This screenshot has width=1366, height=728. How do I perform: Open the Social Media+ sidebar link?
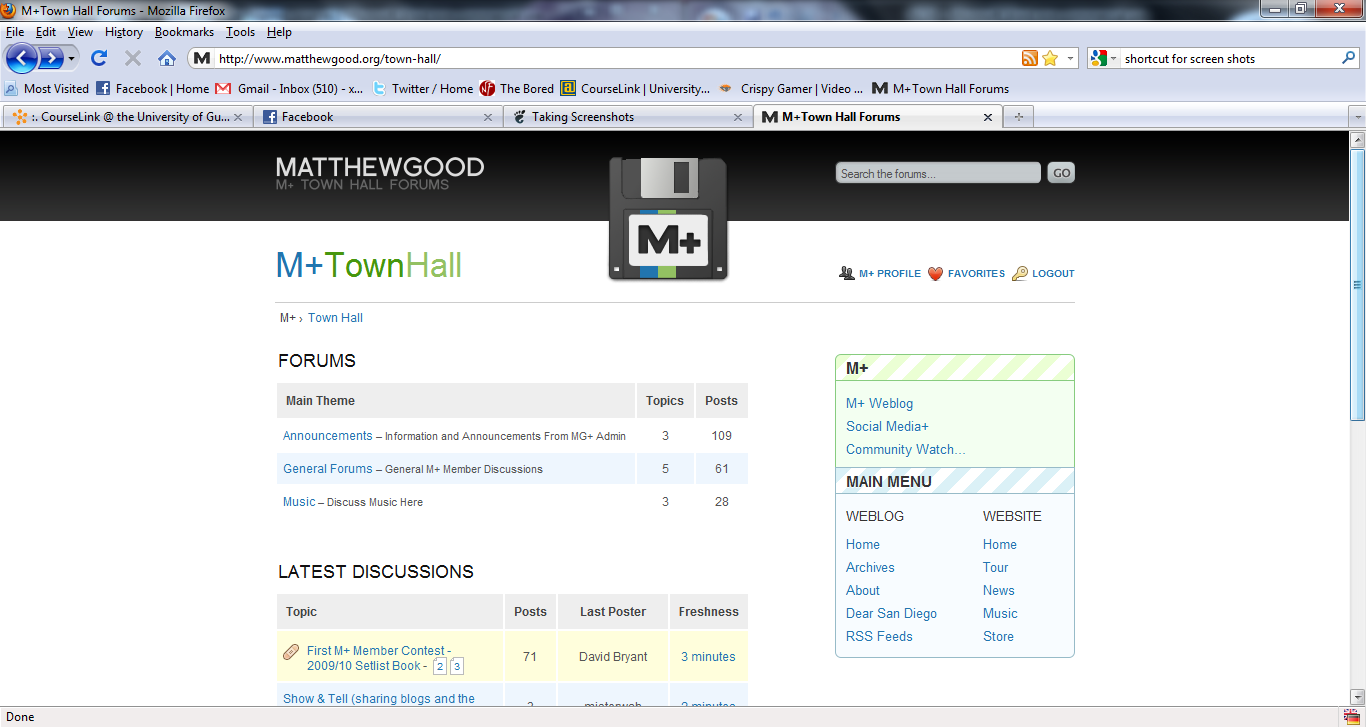click(887, 427)
